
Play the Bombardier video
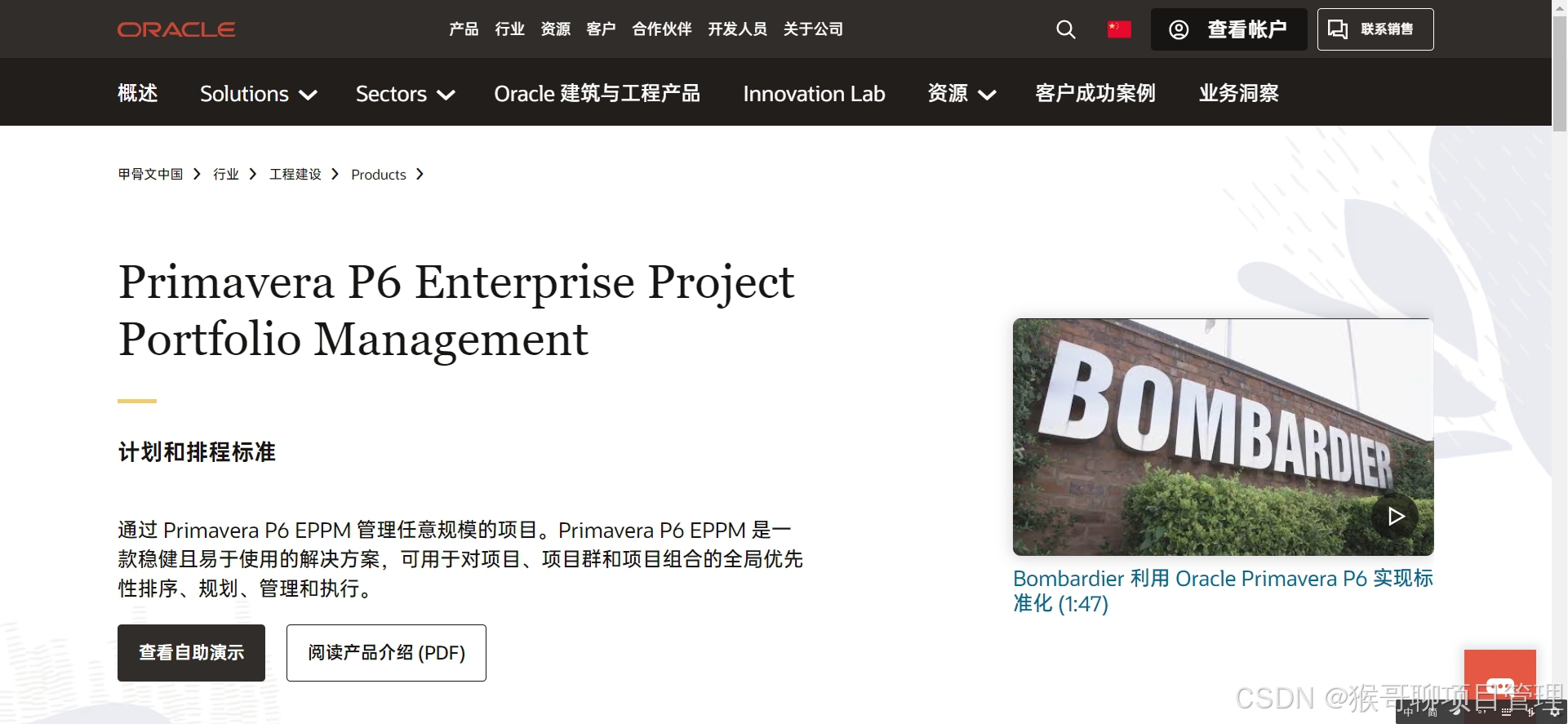1394,516
